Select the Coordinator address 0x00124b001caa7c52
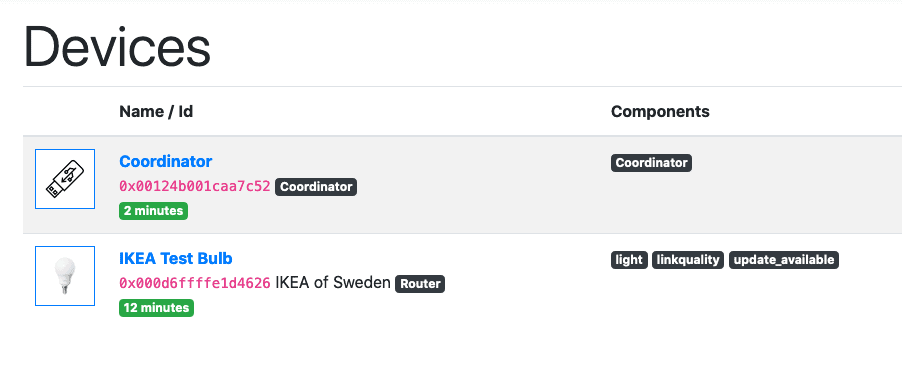This screenshot has width=902, height=375. (194, 186)
